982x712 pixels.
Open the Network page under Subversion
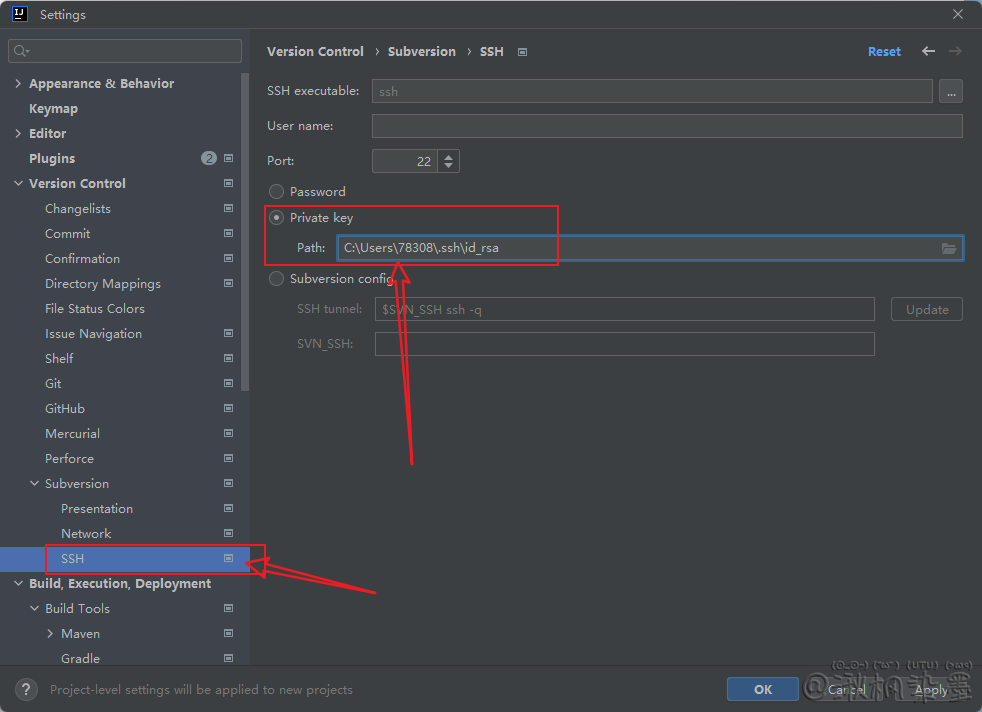tap(86, 533)
